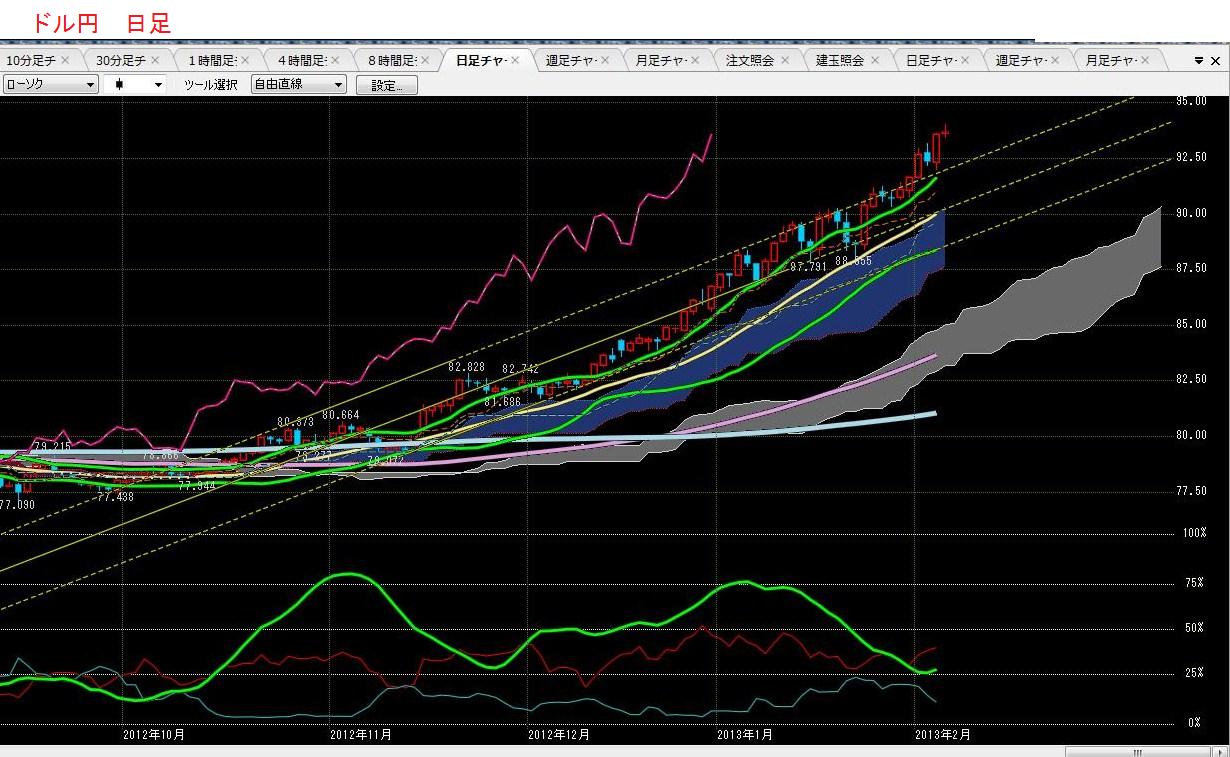Click the horizontal scrollbar thumb
The image size is (1230, 757).
point(1137,751)
